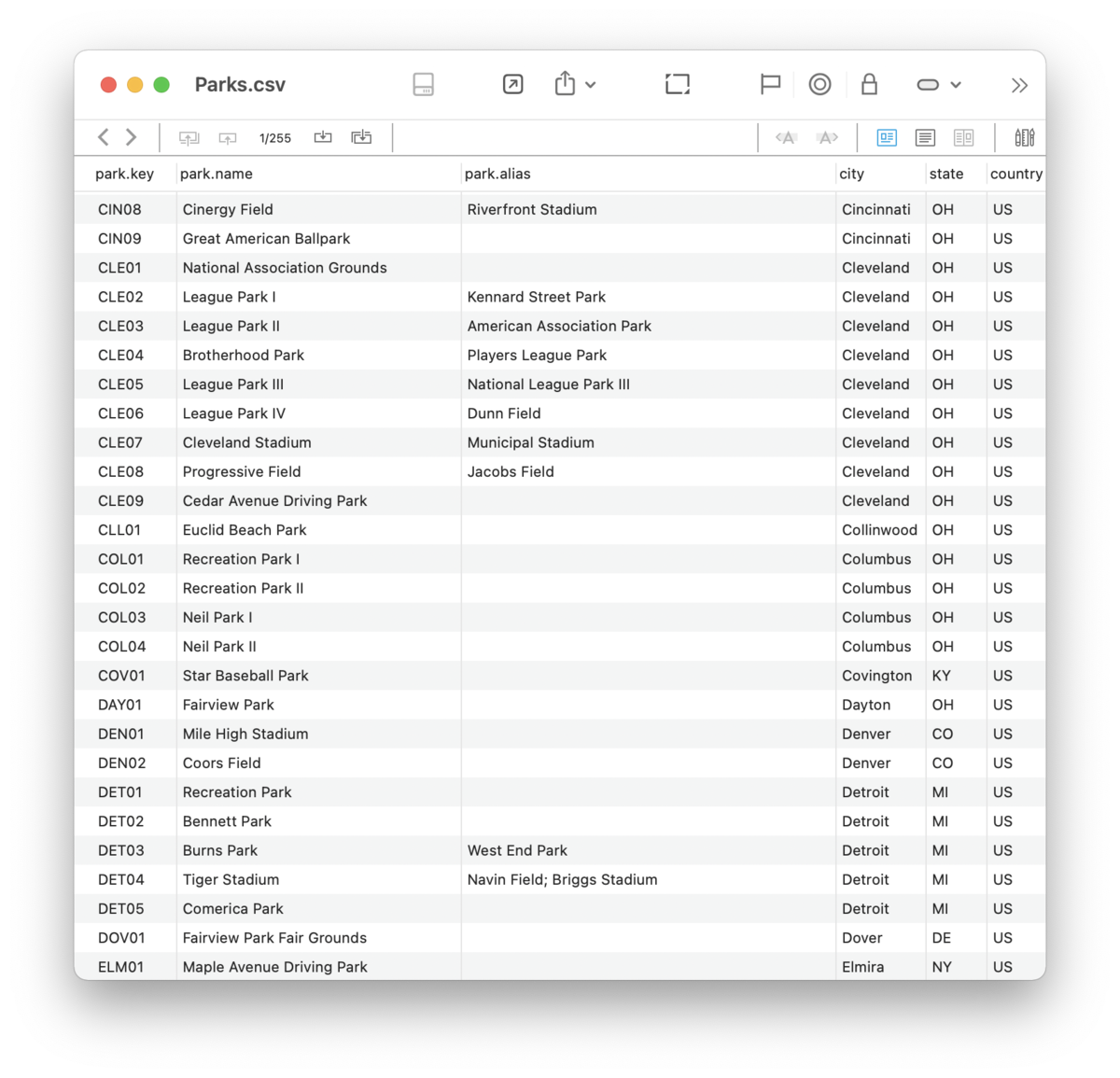This screenshot has height=1078, width=1120.
Task: Click the open externally arrow icon
Action: (512, 85)
